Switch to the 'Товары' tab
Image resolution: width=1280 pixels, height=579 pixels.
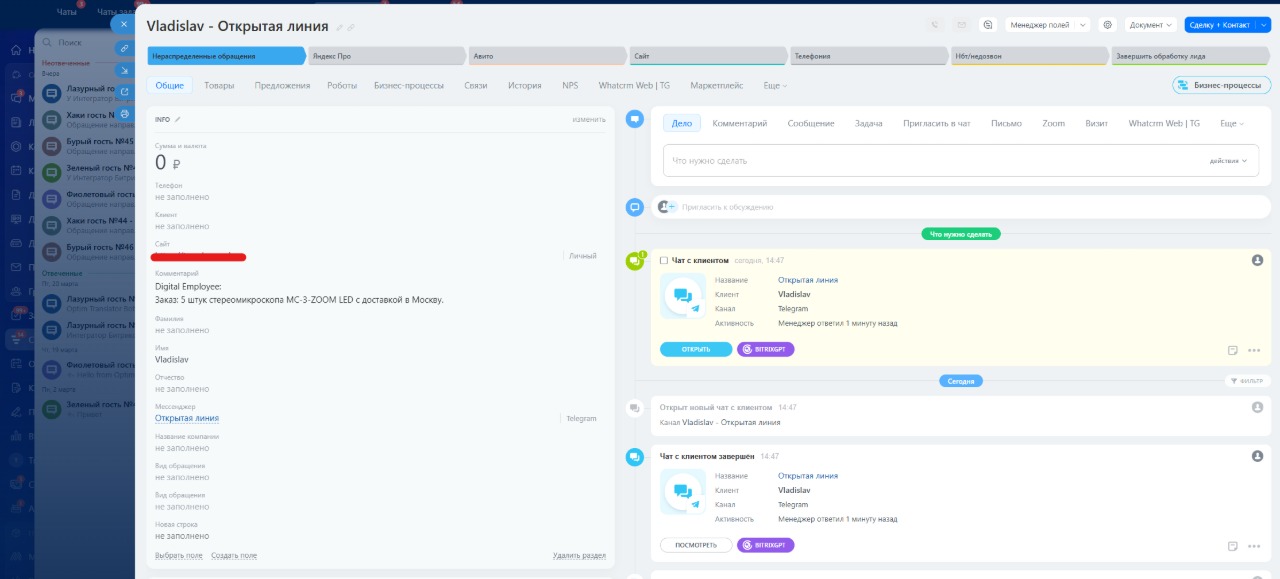[219, 86]
